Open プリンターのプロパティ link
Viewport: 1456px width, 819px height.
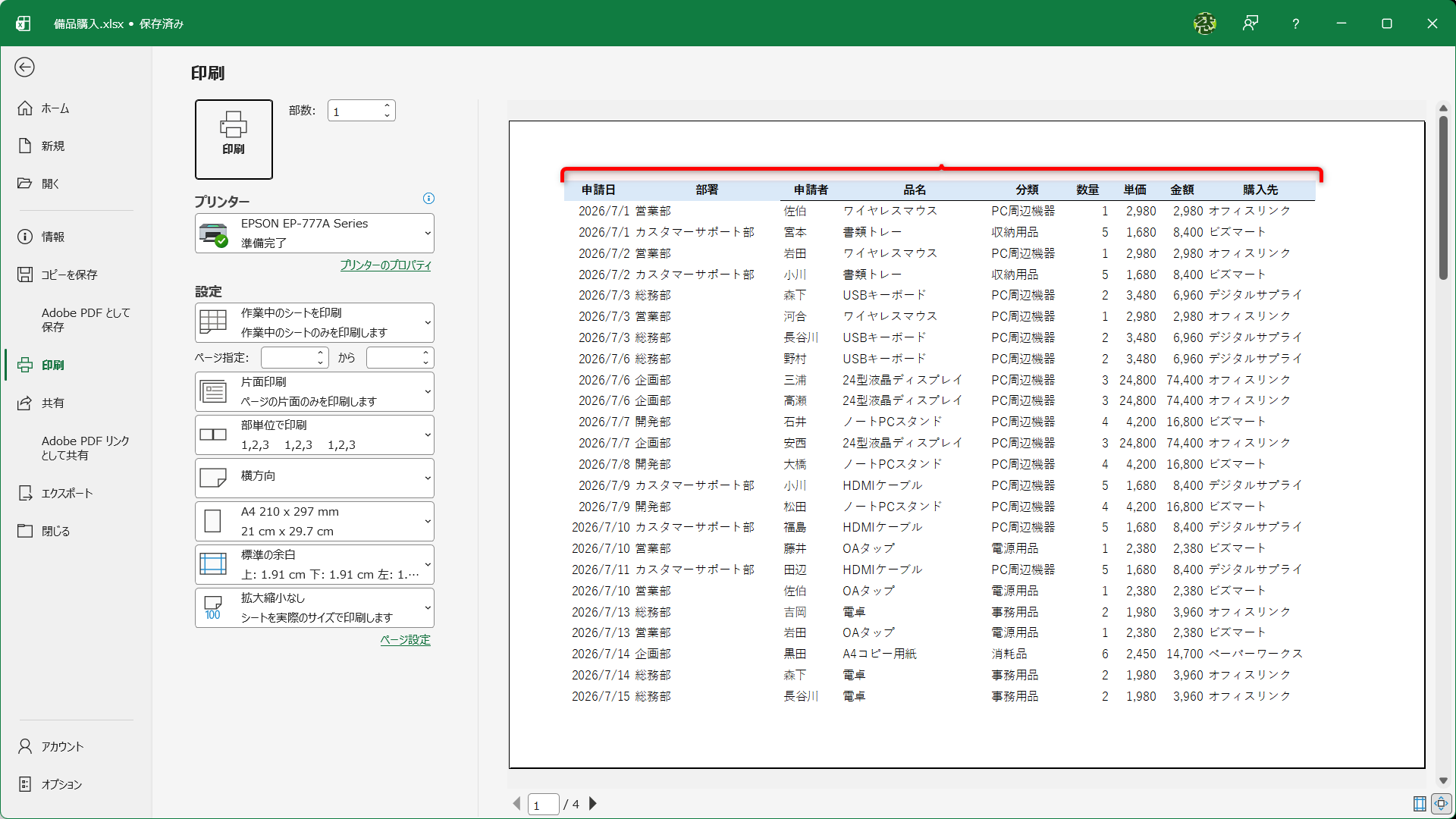(385, 265)
